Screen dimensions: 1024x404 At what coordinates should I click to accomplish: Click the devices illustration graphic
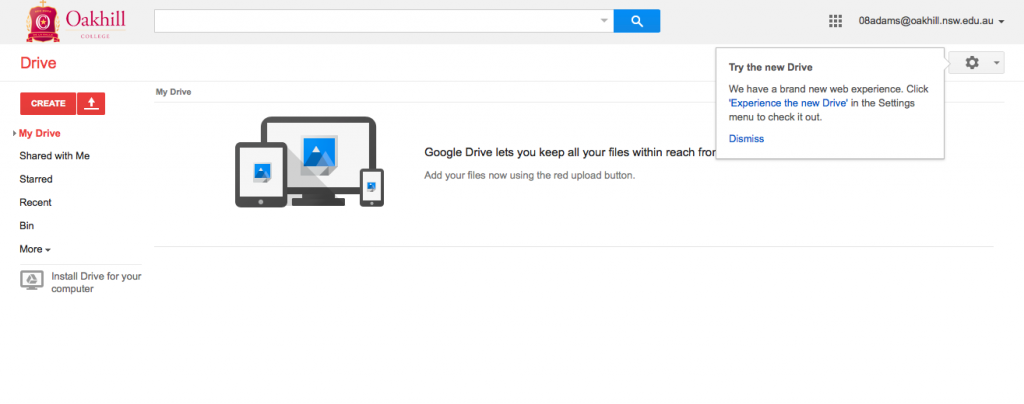coord(310,162)
